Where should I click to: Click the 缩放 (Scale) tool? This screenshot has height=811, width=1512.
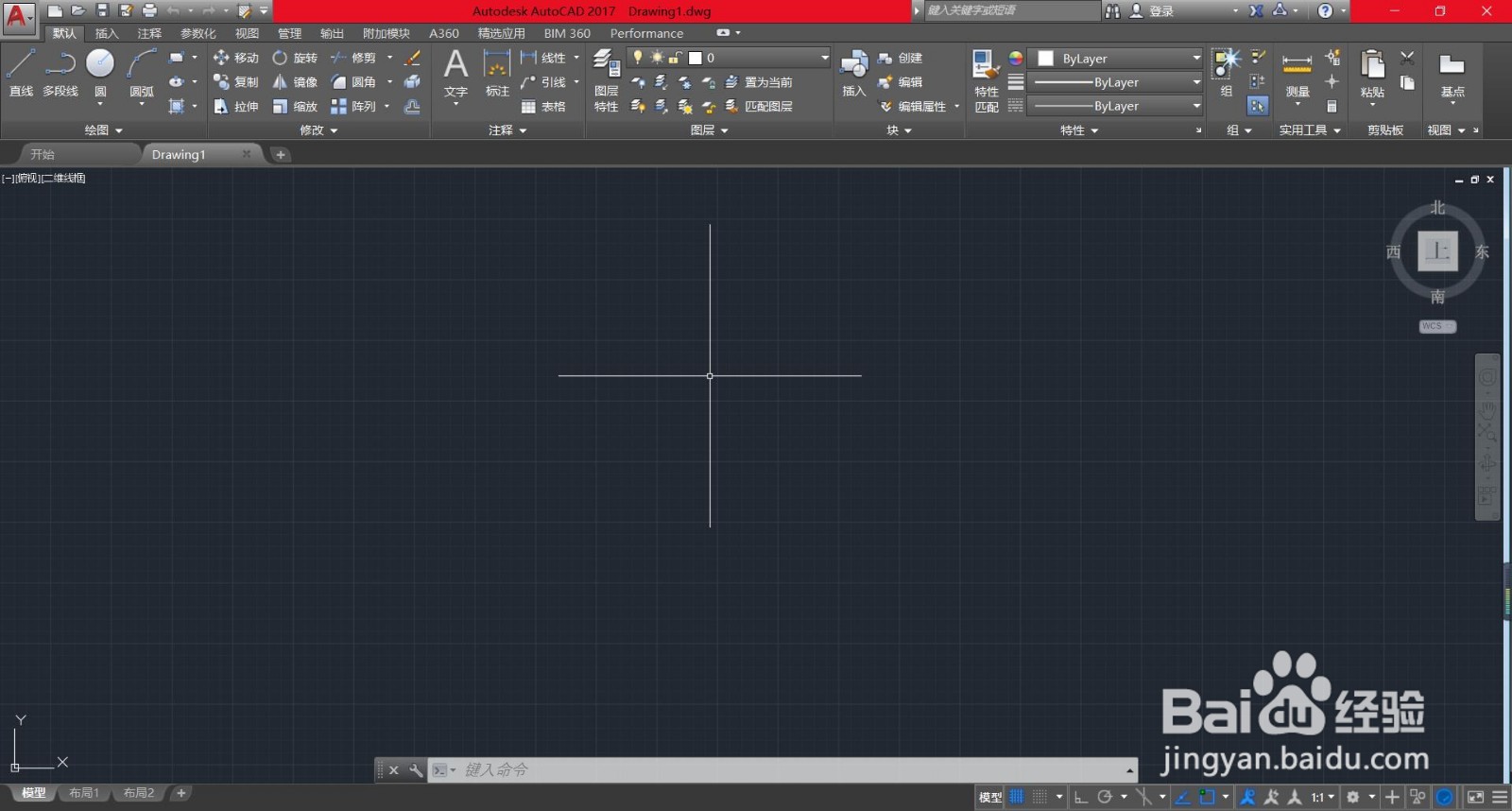pos(295,107)
